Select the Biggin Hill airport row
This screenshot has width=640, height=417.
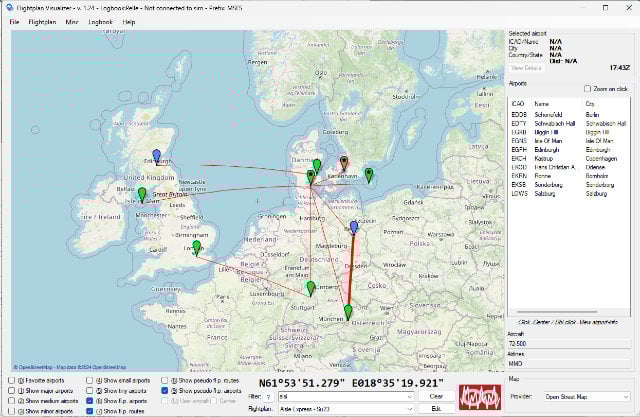[x=569, y=132]
